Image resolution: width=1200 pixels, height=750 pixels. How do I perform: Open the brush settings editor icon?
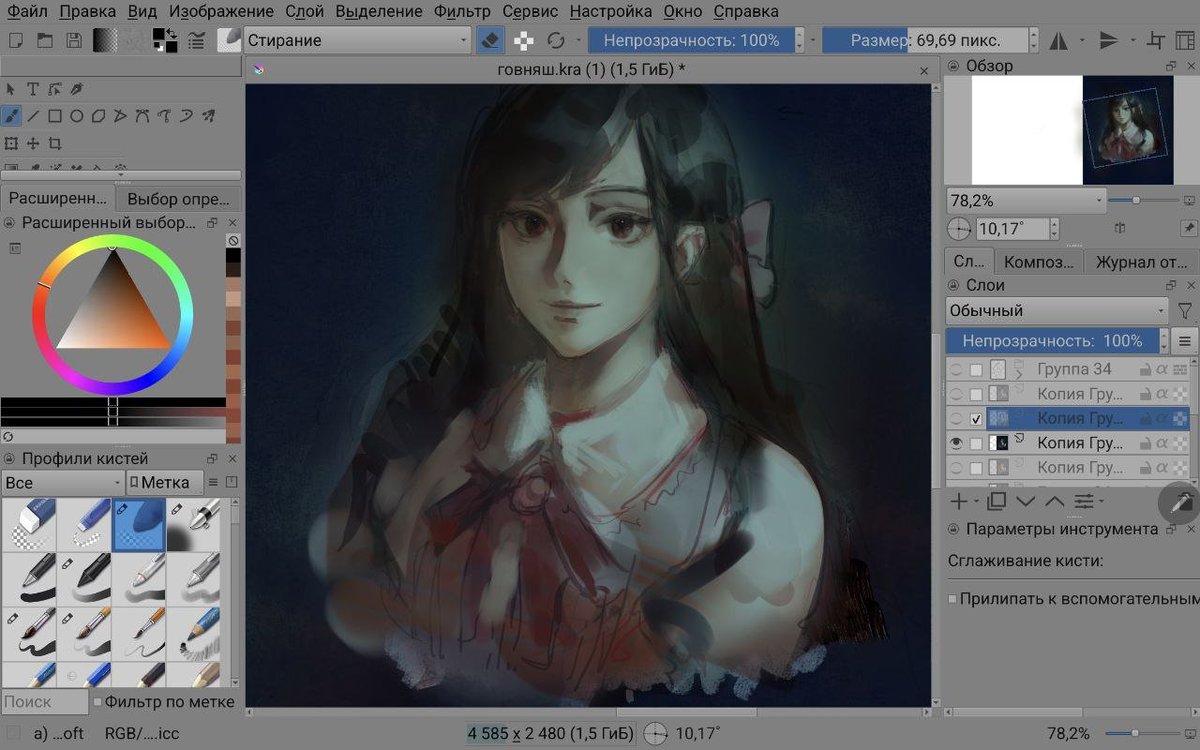coord(196,40)
